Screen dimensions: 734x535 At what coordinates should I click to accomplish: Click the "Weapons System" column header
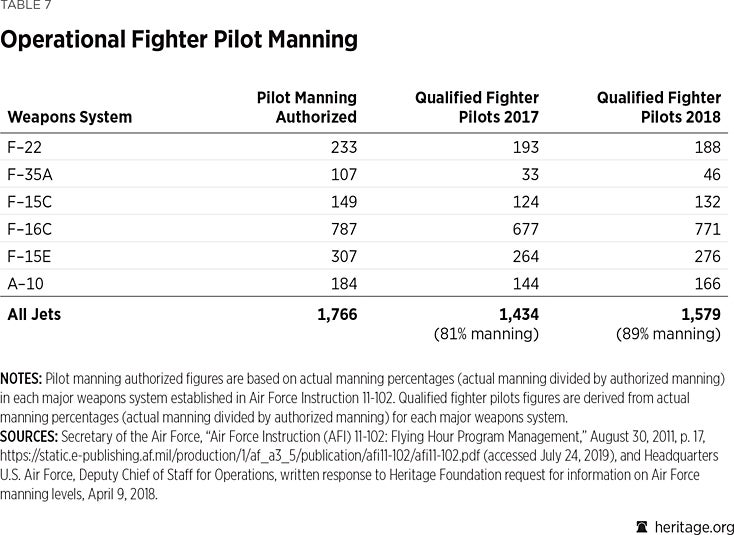click(70, 117)
